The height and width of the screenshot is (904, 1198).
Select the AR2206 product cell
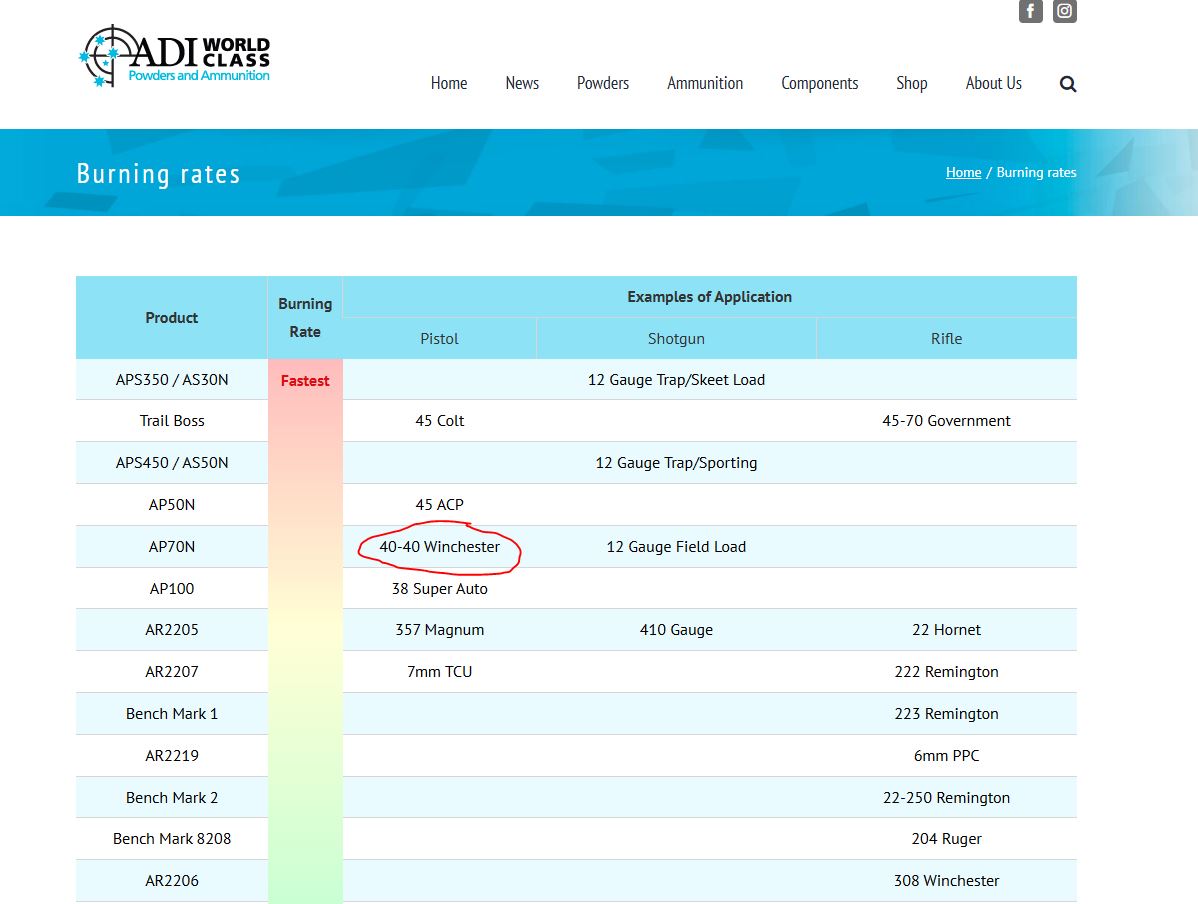172,880
